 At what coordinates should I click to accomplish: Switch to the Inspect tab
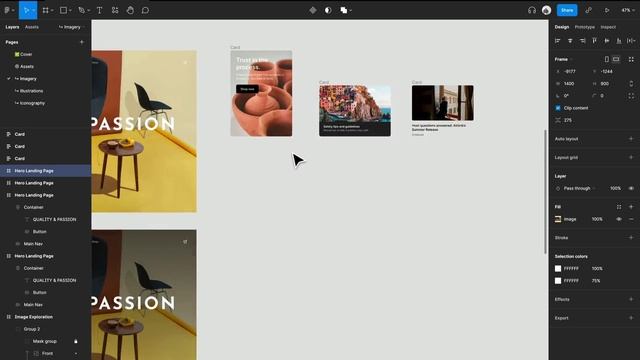point(608,27)
